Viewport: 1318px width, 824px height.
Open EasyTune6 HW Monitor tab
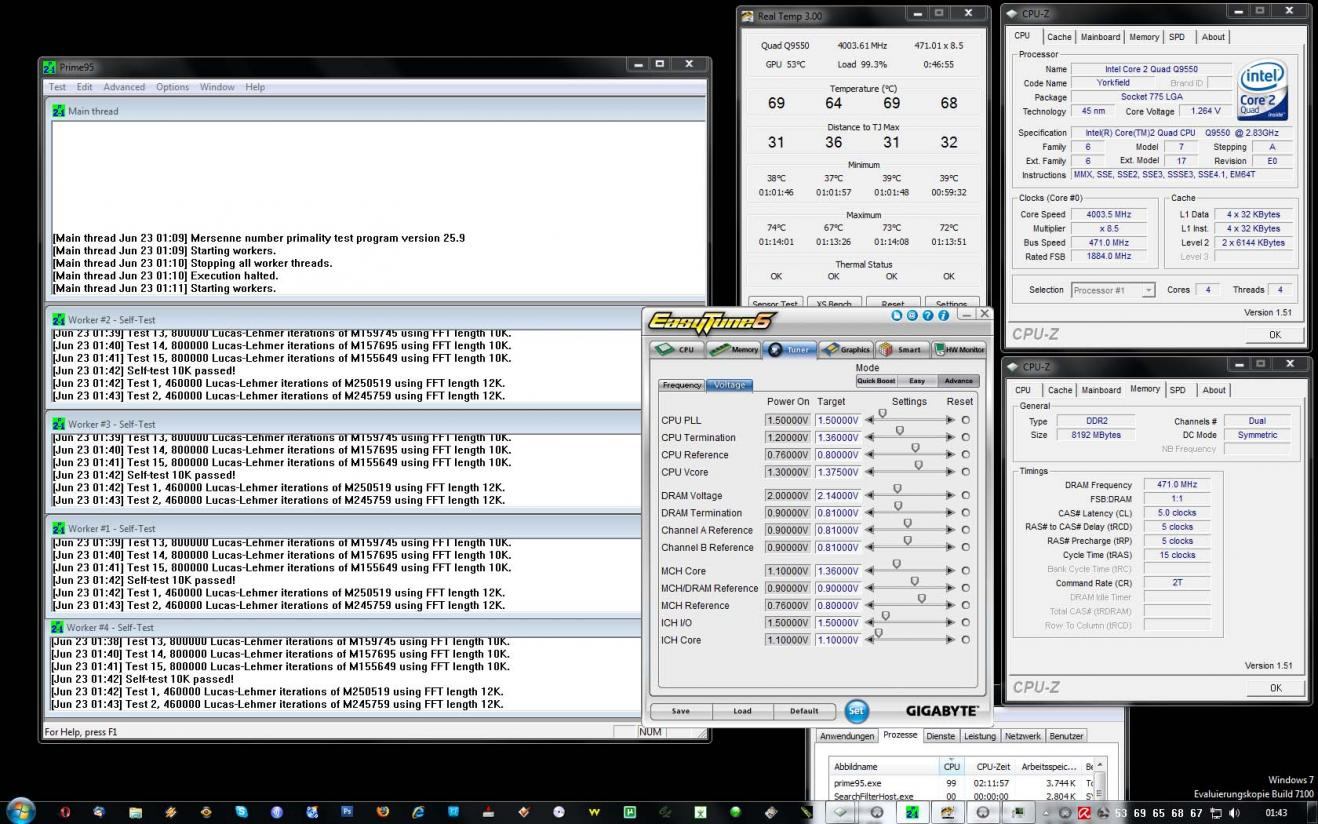tap(959, 350)
